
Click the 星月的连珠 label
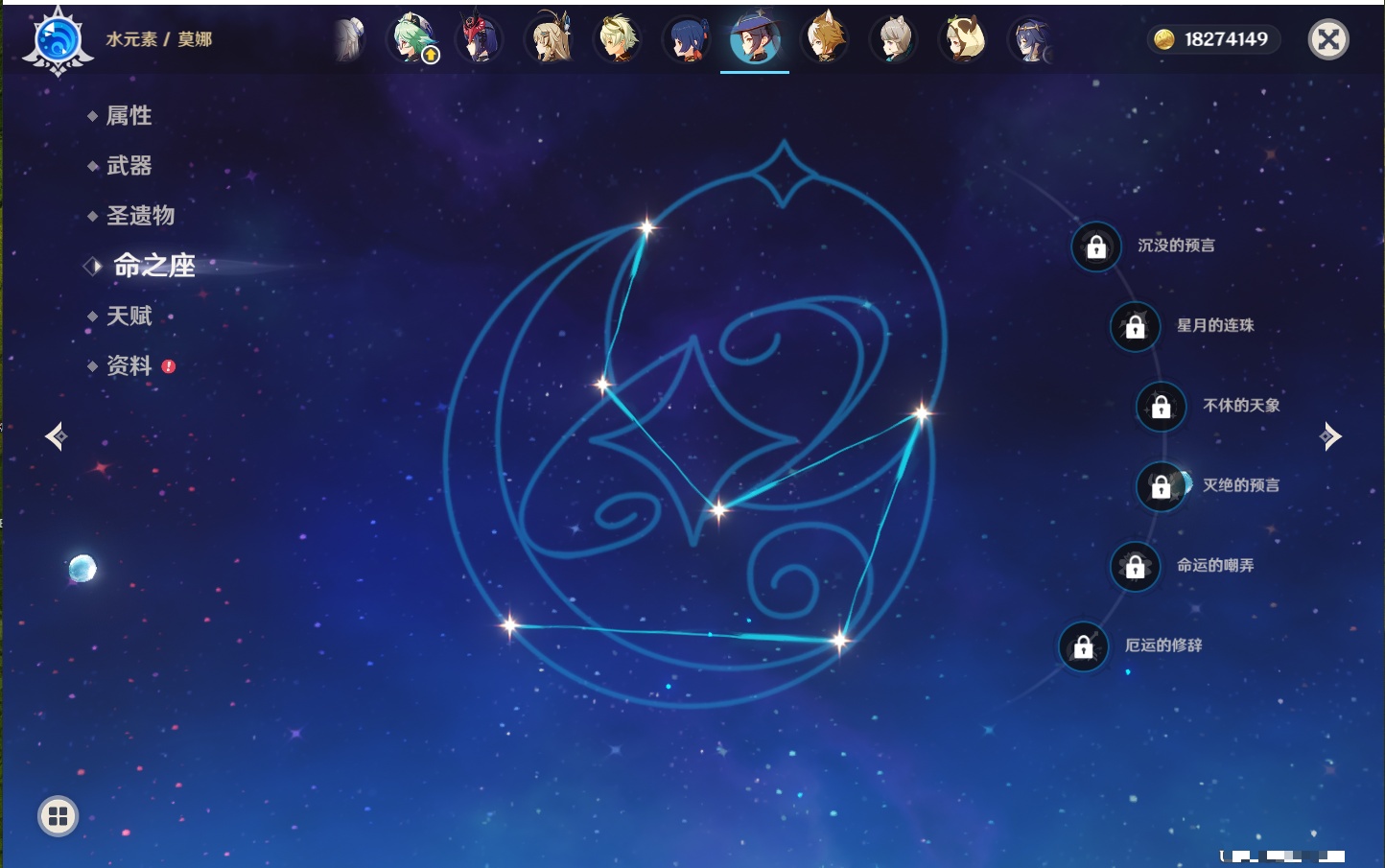click(x=1215, y=325)
